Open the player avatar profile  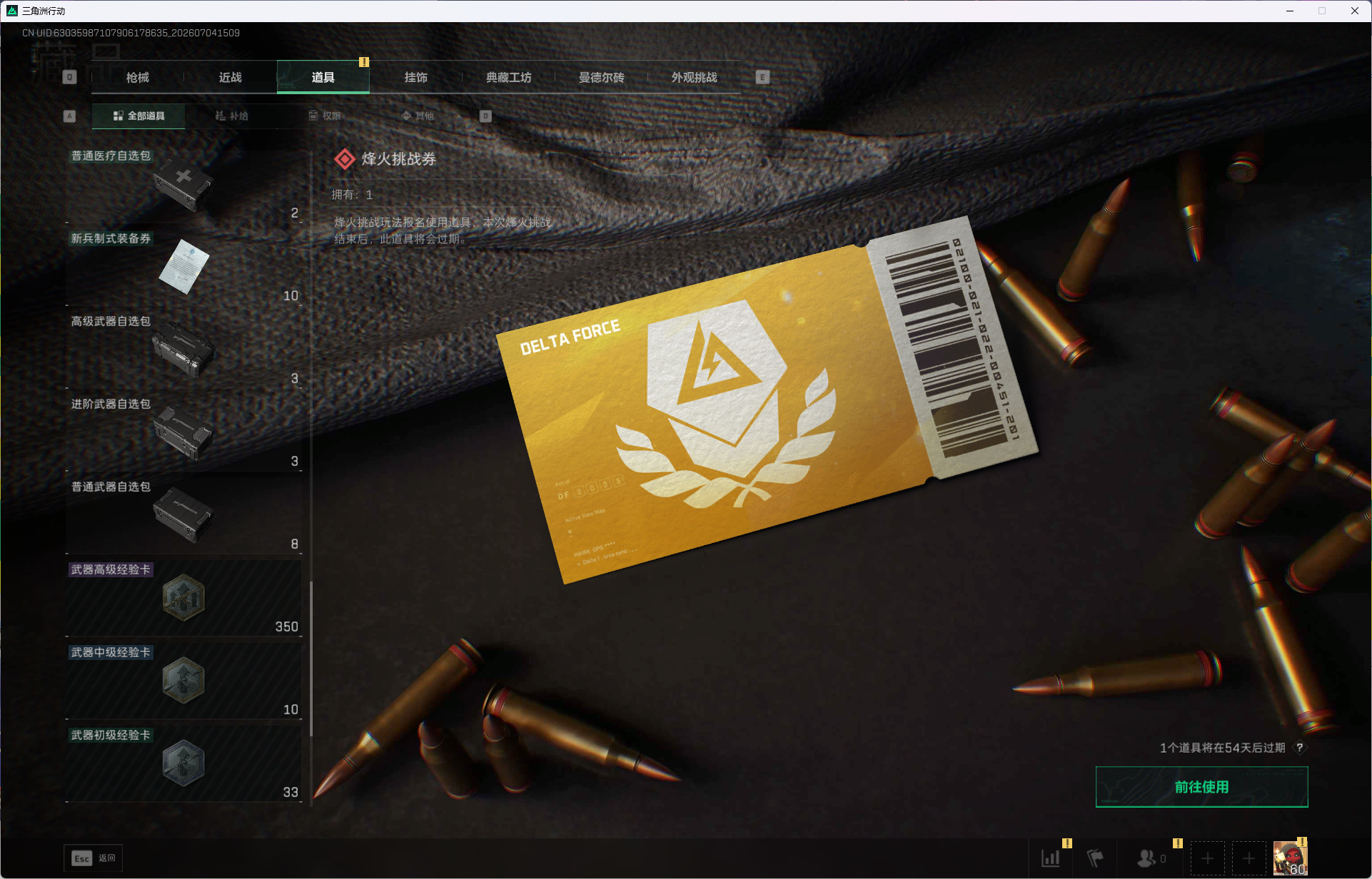(x=1291, y=858)
